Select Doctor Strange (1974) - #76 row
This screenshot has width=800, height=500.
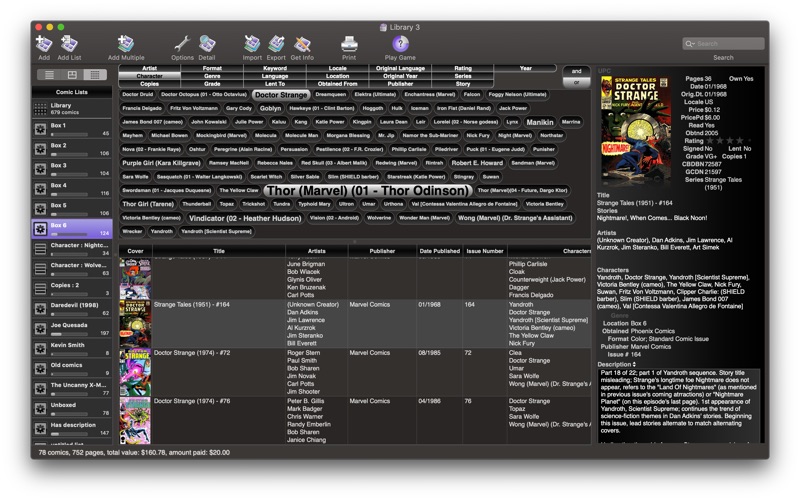pos(355,420)
